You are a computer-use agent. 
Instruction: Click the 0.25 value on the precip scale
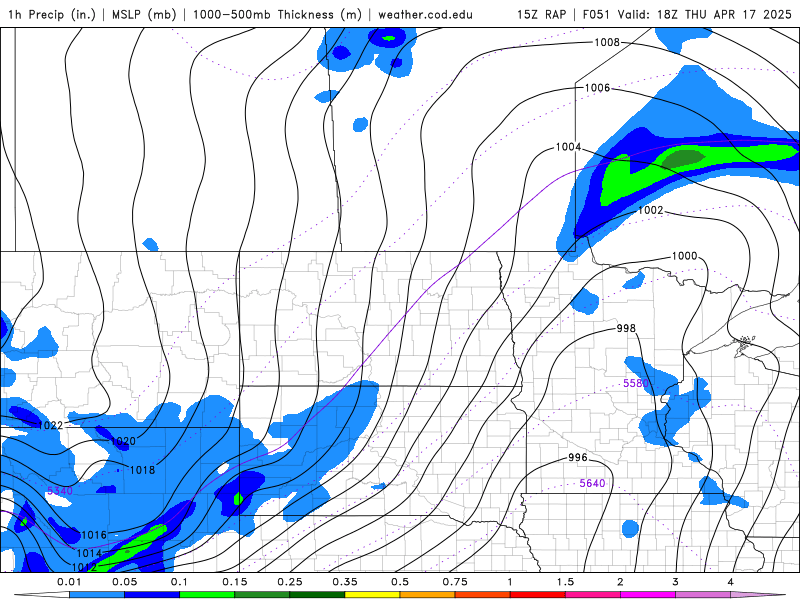[x=290, y=582]
